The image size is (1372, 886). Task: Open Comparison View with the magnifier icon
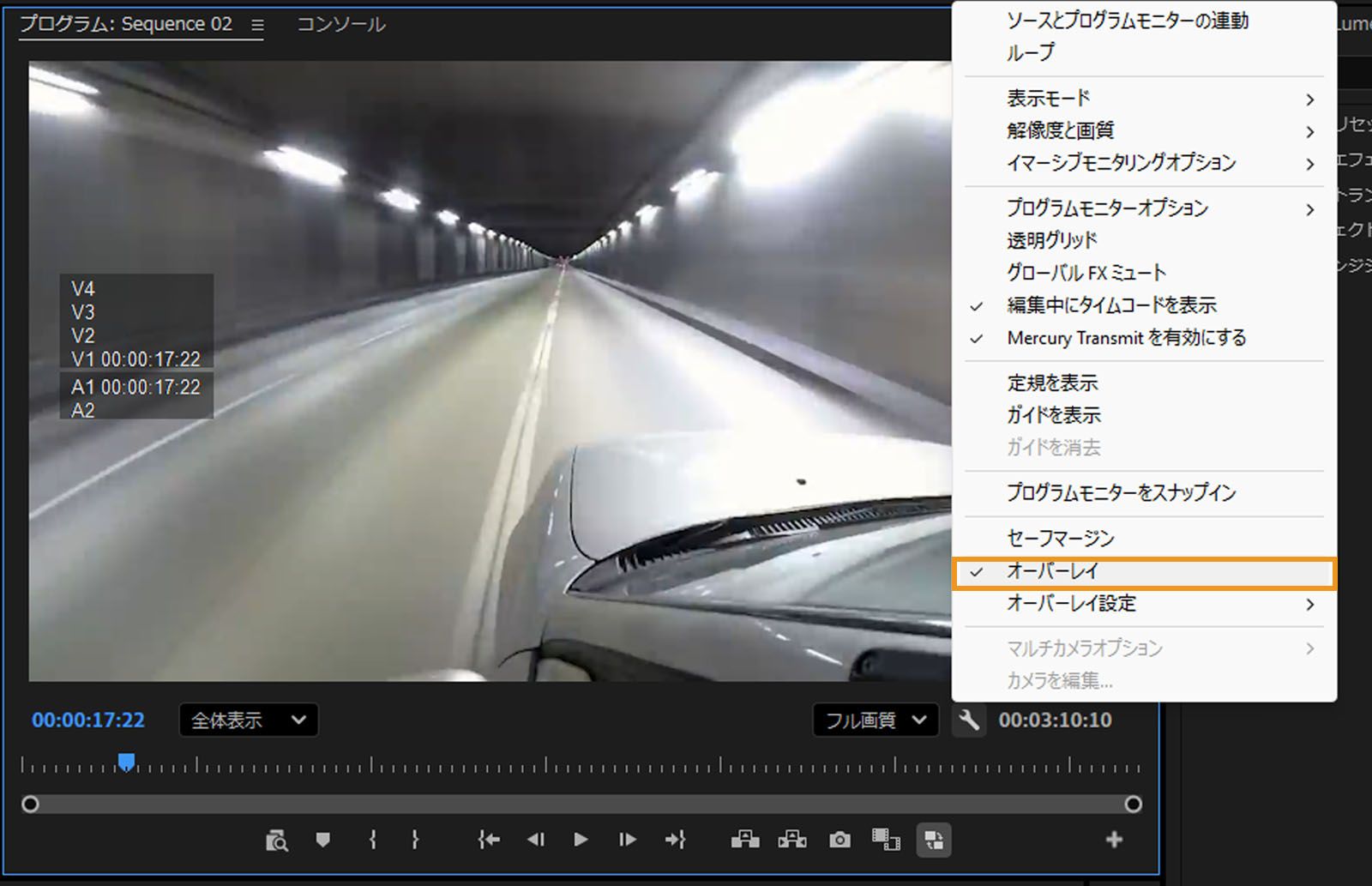point(276,840)
